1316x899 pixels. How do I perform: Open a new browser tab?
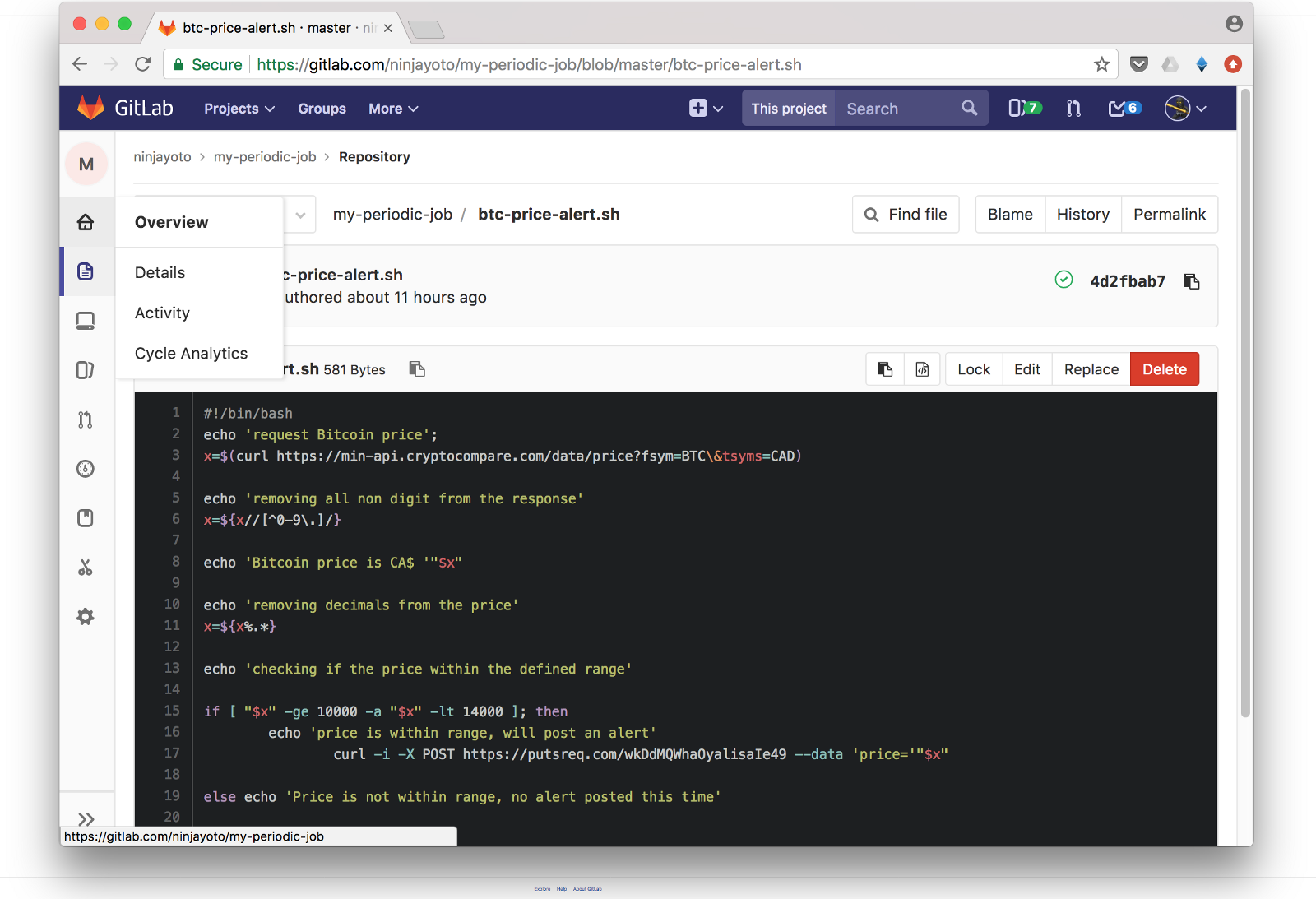[426, 30]
